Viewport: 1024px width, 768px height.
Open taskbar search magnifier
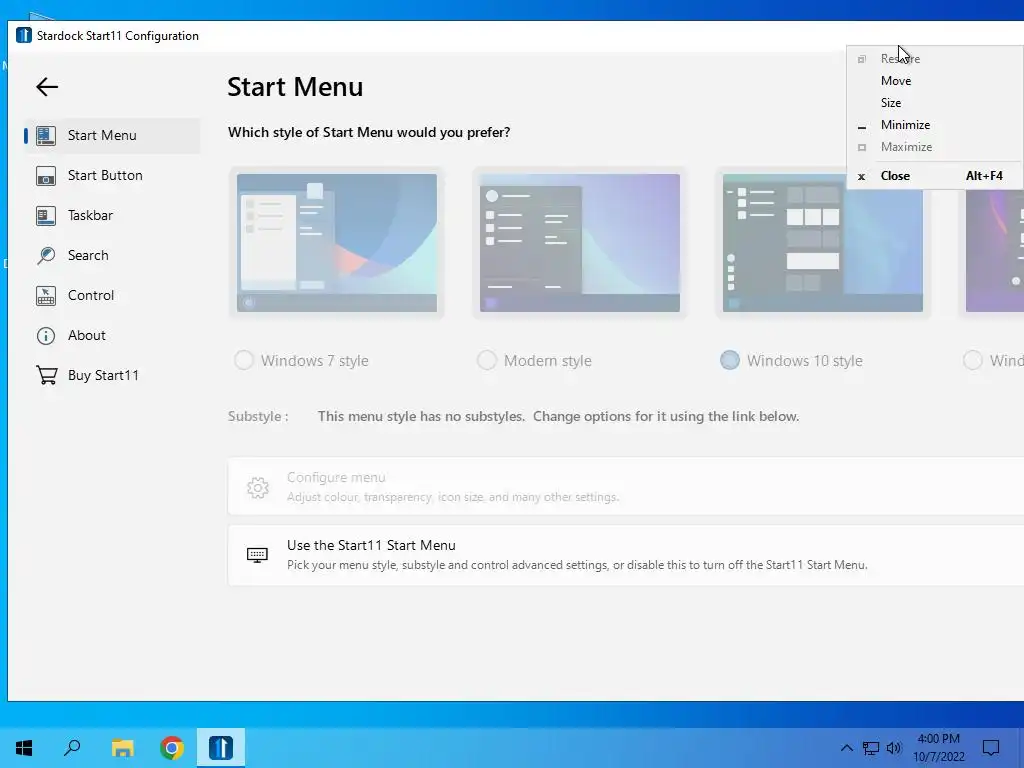click(x=72, y=748)
